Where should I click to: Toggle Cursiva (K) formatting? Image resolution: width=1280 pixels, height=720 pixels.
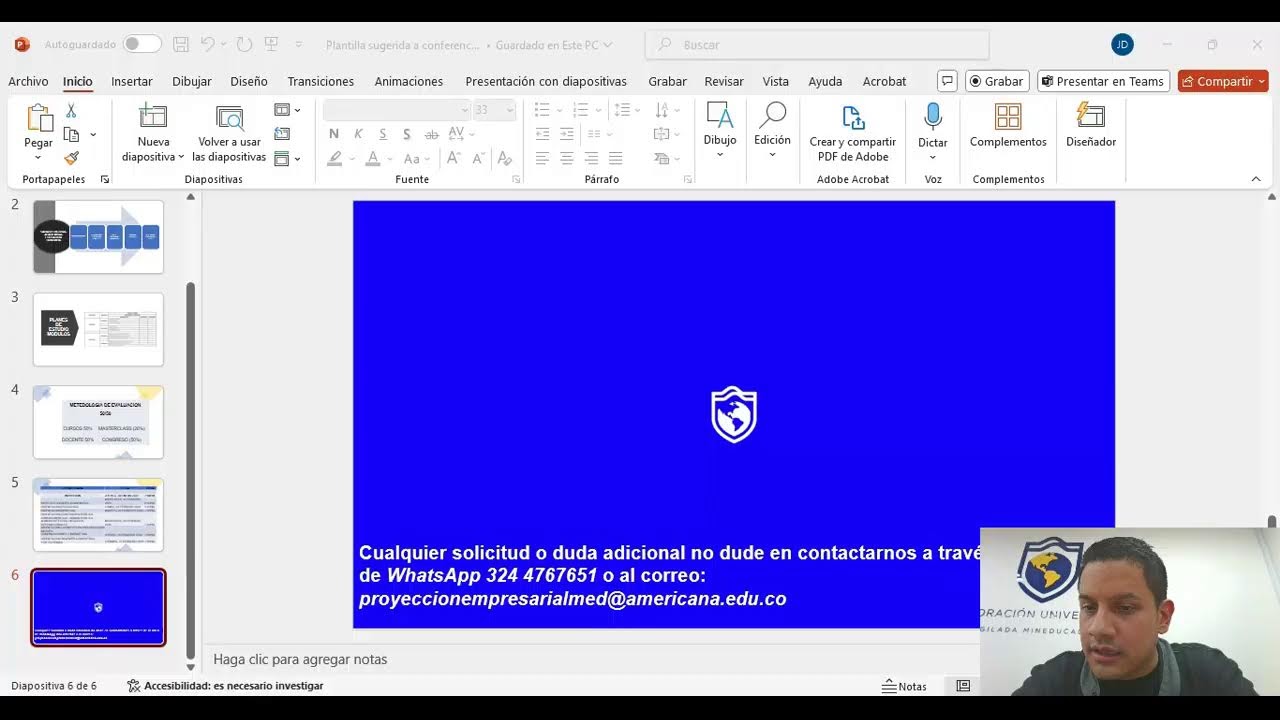357,134
